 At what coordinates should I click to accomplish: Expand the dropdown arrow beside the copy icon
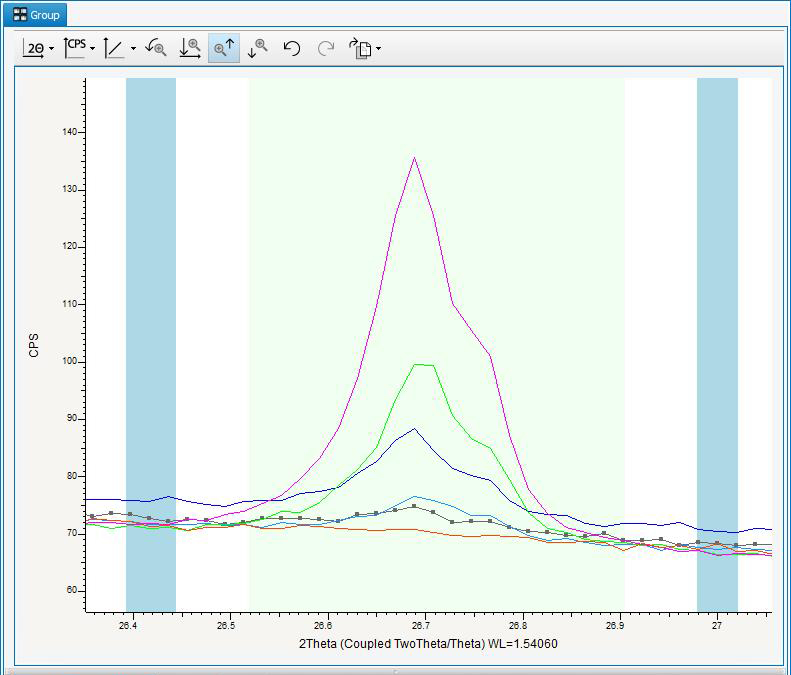click(x=378, y=49)
